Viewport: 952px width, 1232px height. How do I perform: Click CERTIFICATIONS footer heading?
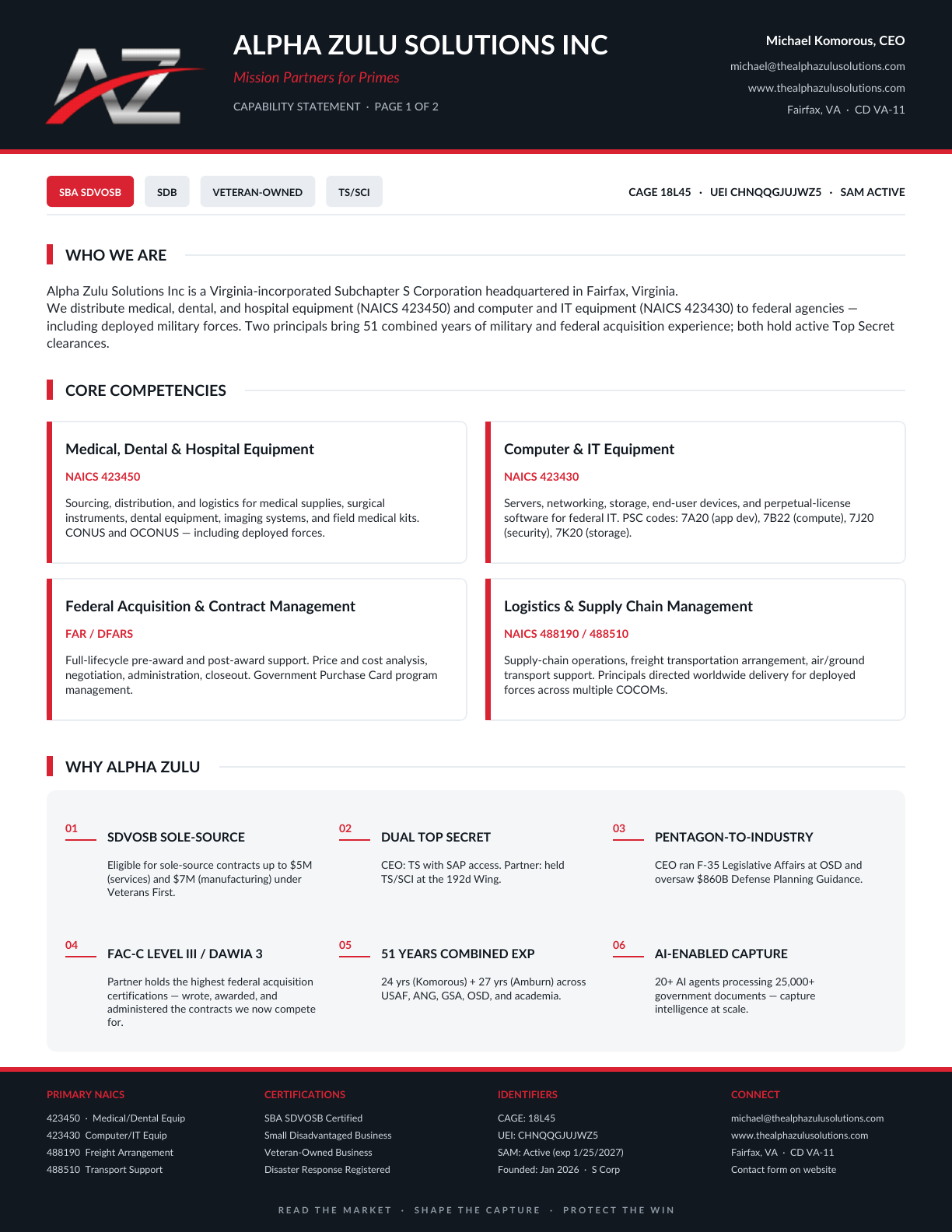pos(305,1094)
